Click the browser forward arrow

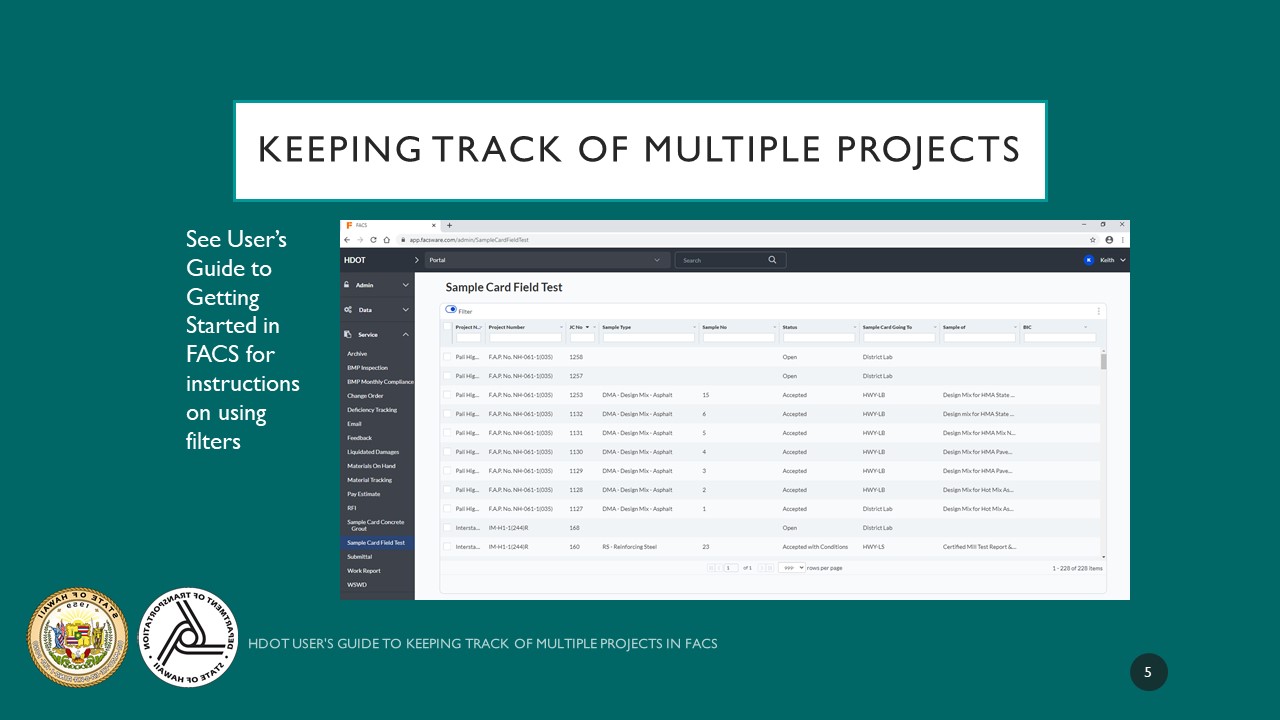(360, 240)
